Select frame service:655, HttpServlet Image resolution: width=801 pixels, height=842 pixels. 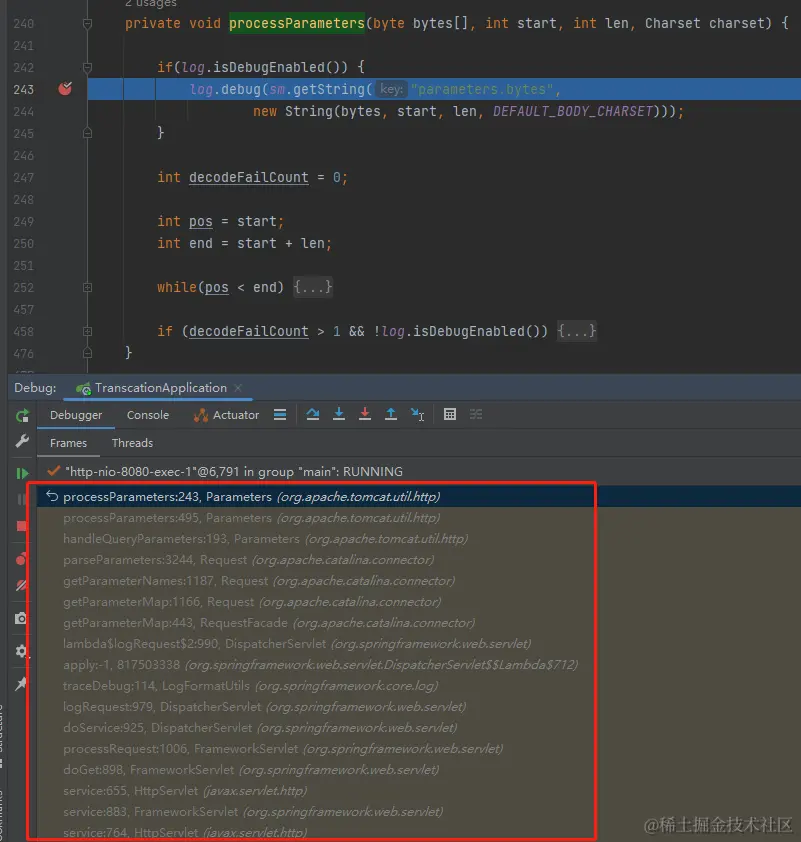[x=419, y=790]
